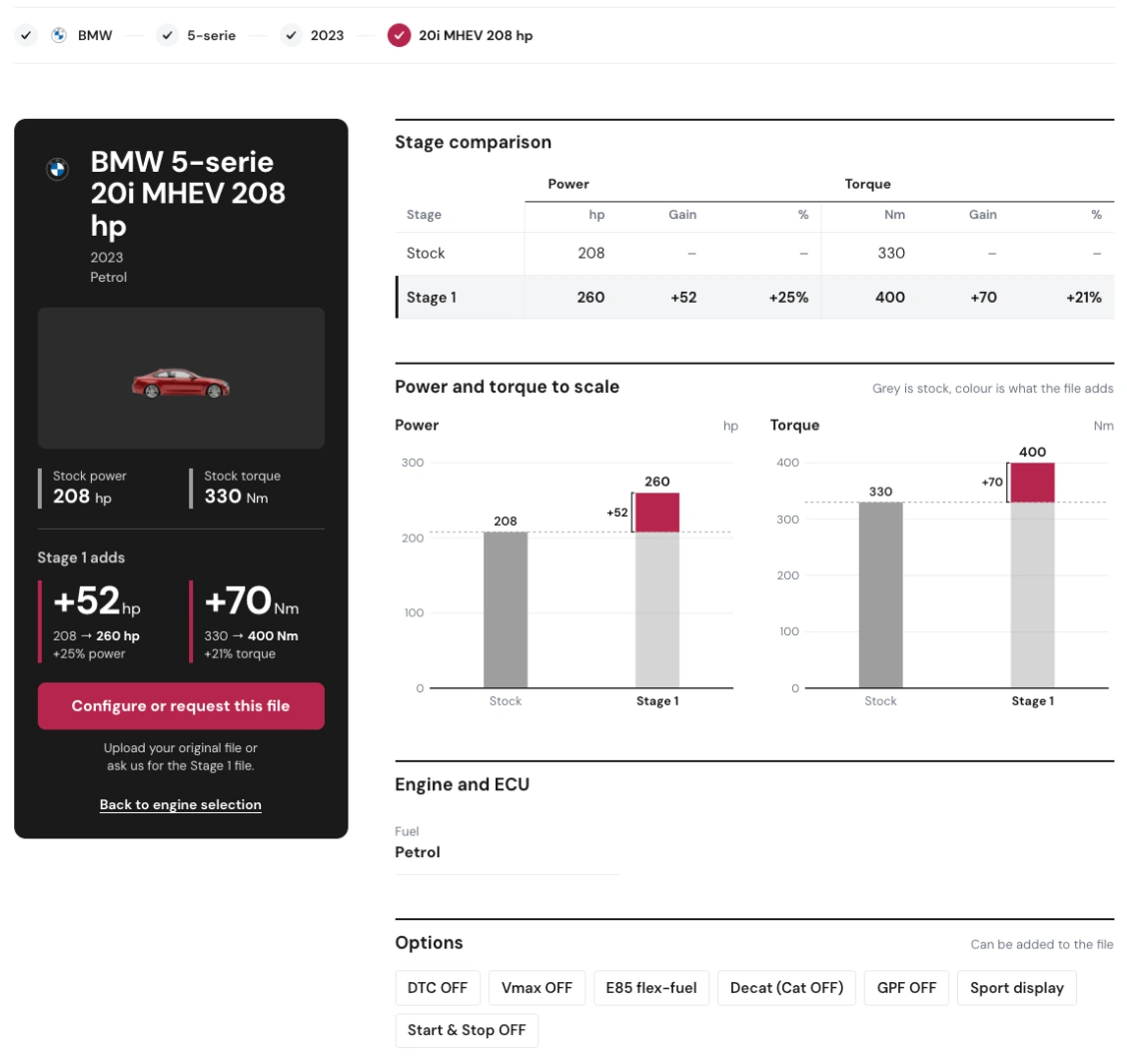This screenshot has width=1127, height=1064.
Task: Click red +70 segment in Torque chart
Action: coord(1032,483)
